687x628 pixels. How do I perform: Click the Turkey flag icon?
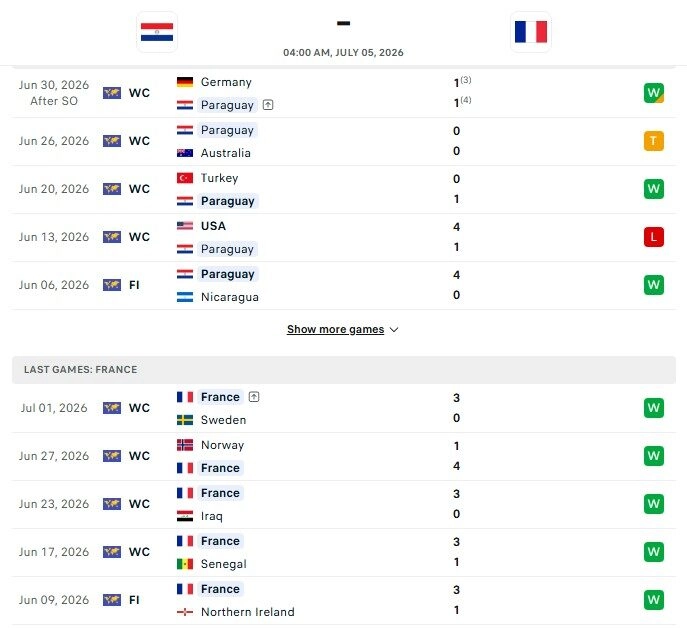(x=185, y=178)
